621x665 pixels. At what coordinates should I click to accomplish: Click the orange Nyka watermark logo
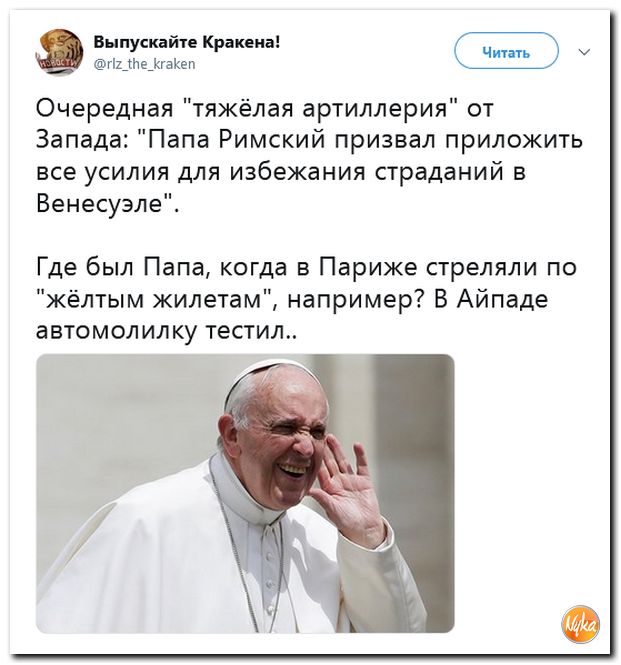(x=581, y=623)
